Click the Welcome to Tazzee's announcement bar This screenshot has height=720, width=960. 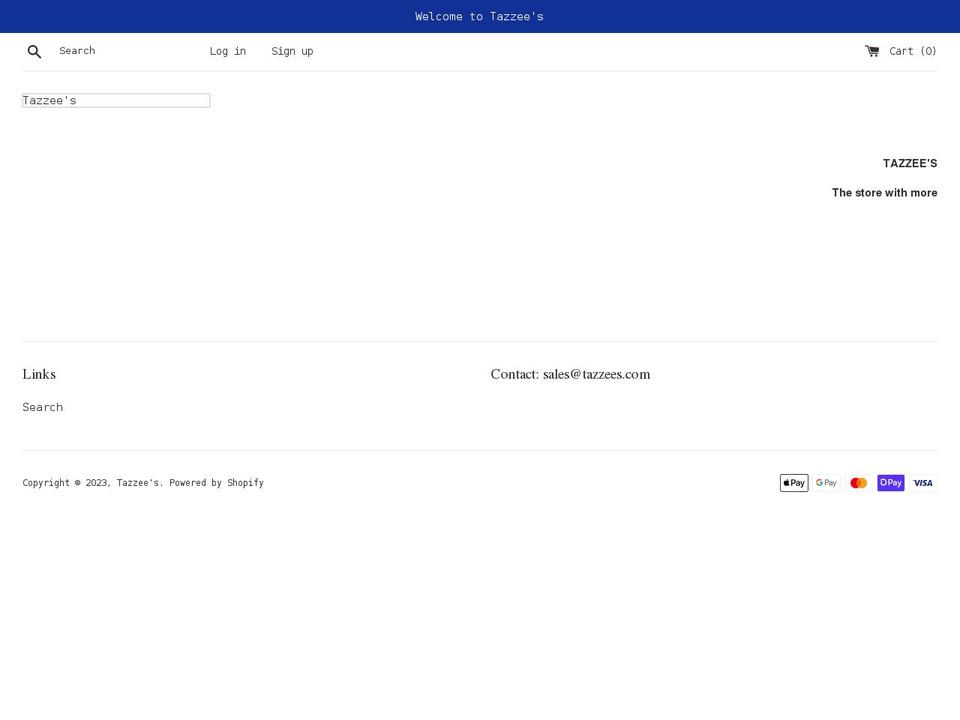click(x=479, y=16)
